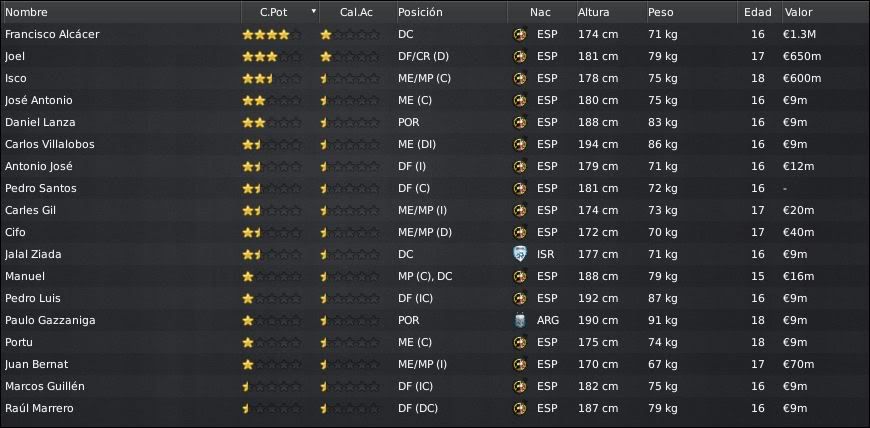The width and height of the screenshot is (870, 428).
Task: Open Juan Bernat's player profile
Action: point(37,364)
